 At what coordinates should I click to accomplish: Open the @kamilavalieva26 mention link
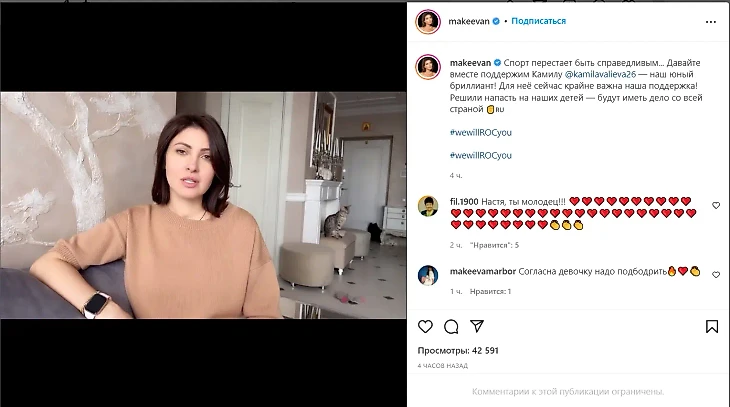point(600,74)
